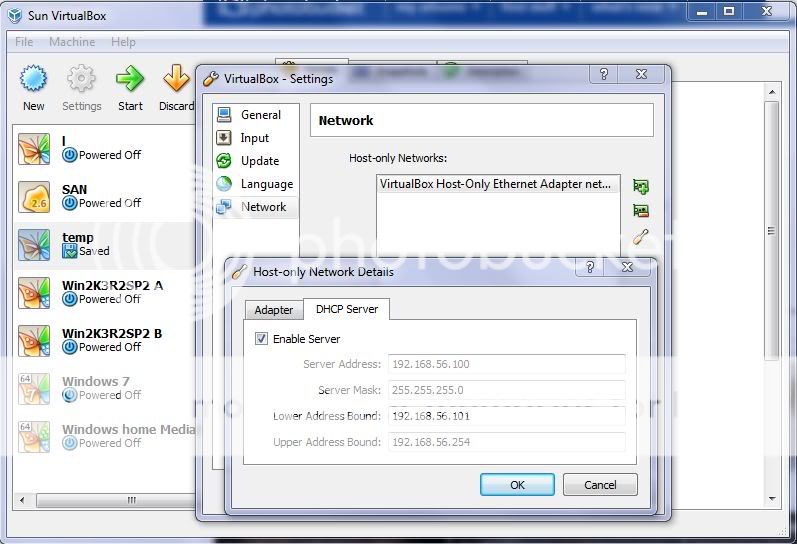This screenshot has height=544, width=797.
Task: Click the New virtual machine icon
Action: [x=34, y=80]
